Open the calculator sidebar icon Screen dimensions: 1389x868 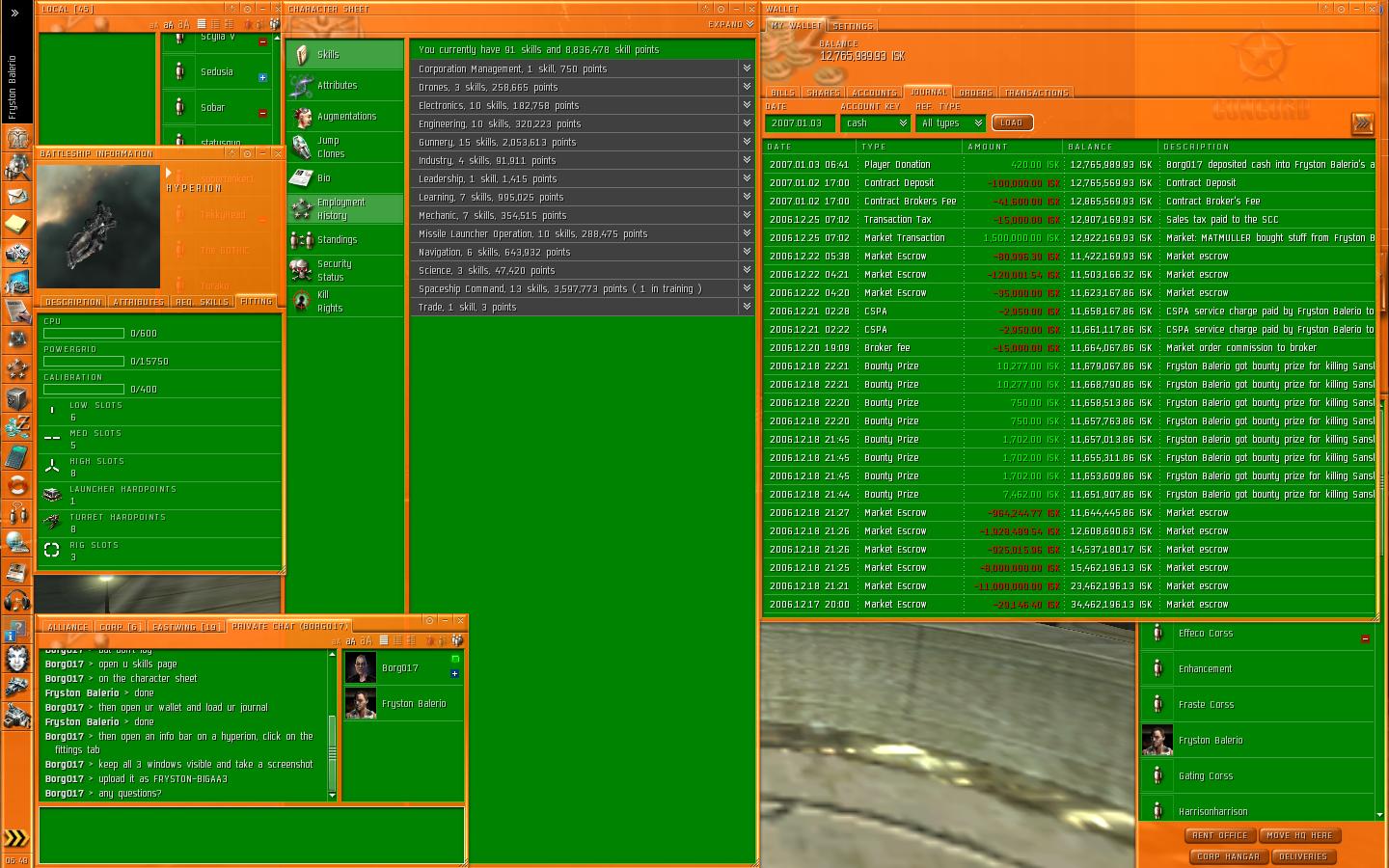(x=16, y=456)
